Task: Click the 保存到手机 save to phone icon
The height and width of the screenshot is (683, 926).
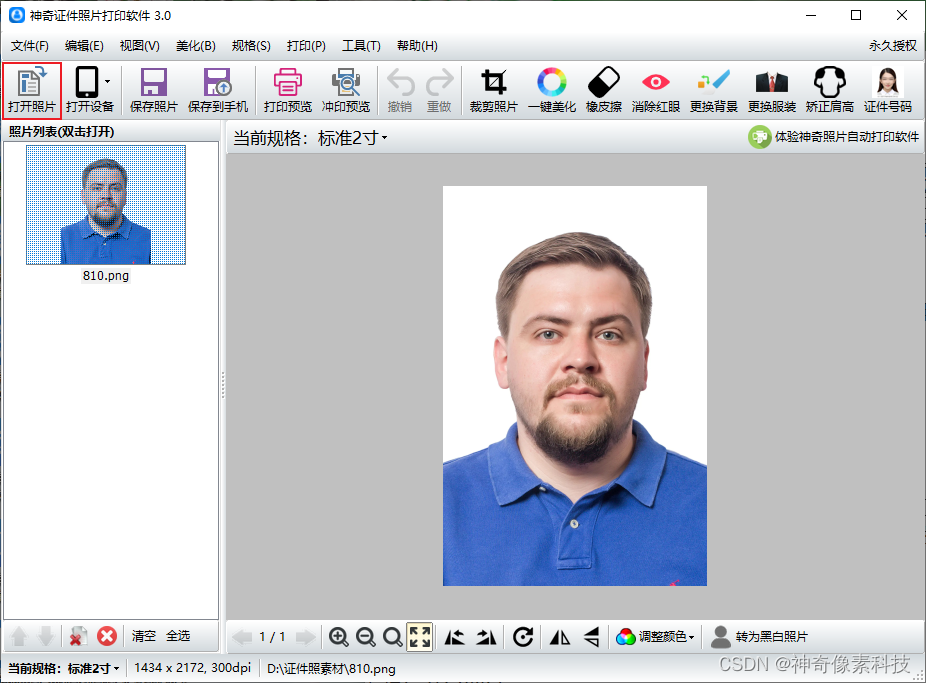Action: tap(218, 90)
